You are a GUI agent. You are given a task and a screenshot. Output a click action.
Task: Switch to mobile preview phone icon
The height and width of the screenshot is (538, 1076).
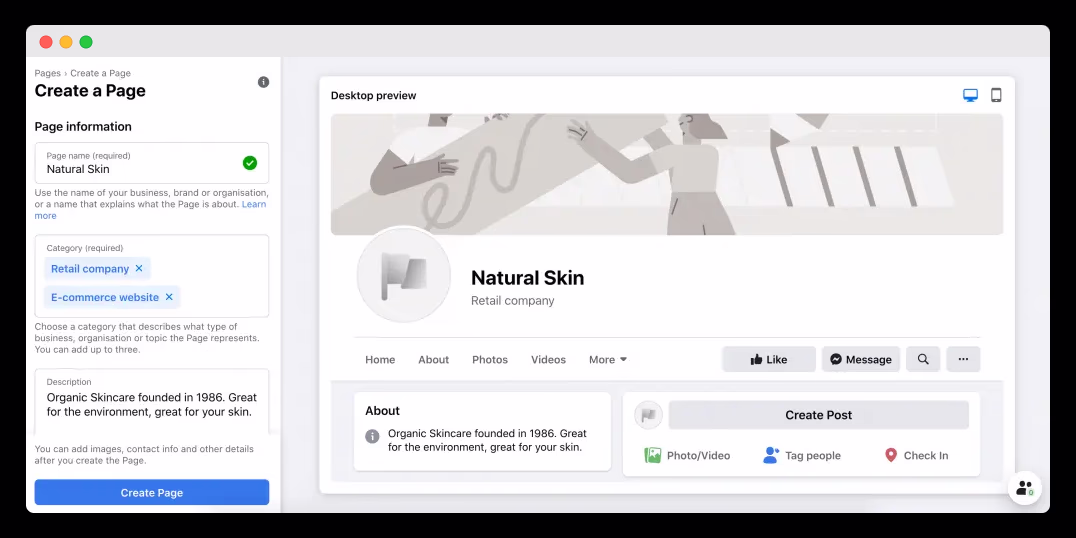[996, 95]
